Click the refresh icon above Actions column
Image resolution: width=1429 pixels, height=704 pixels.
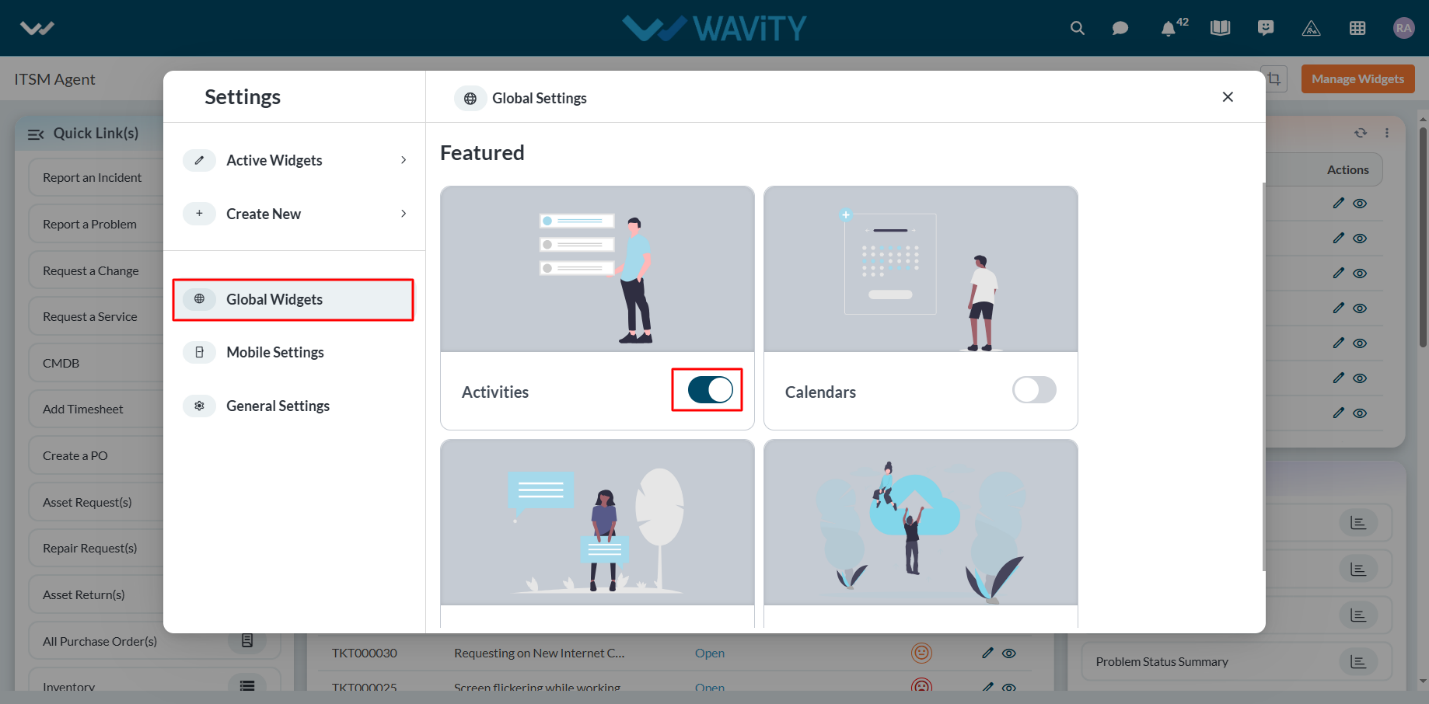1360,133
